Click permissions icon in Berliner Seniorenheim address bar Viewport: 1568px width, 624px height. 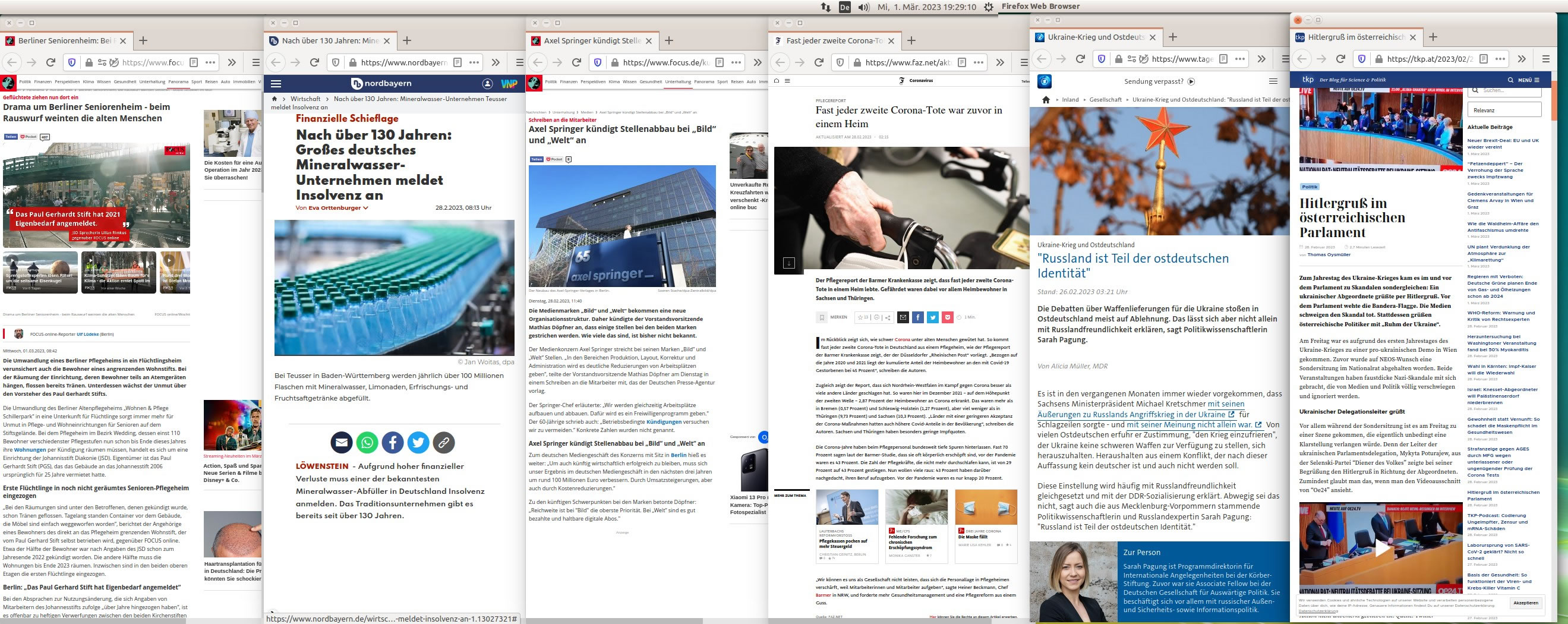(x=102, y=62)
